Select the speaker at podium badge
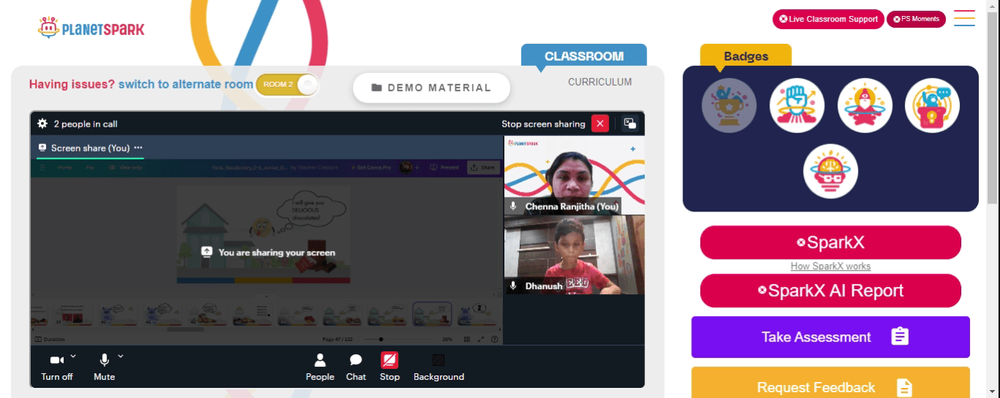The width and height of the screenshot is (1000, 398). (932, 105)
